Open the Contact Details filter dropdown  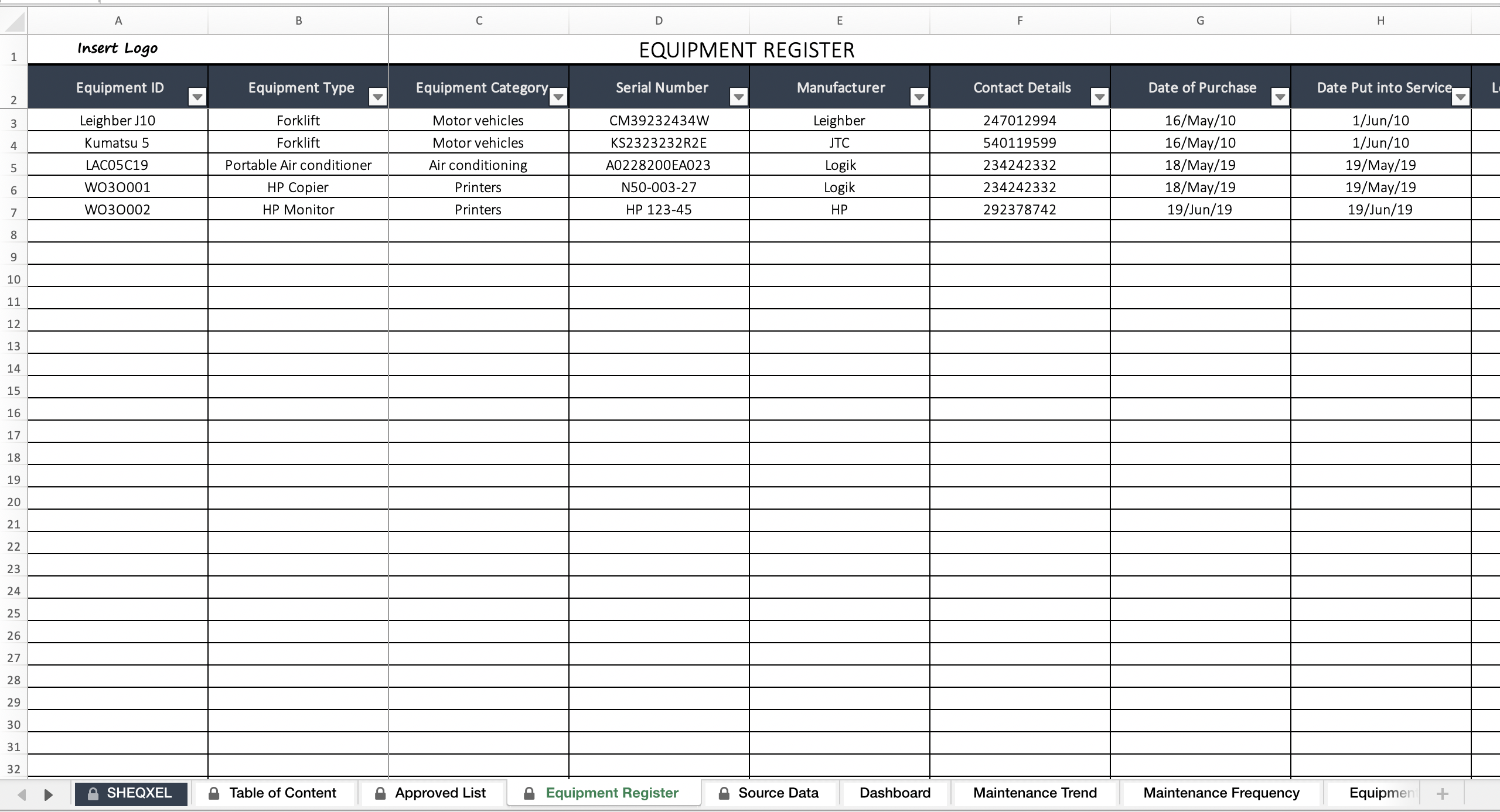coord(1100,97)
